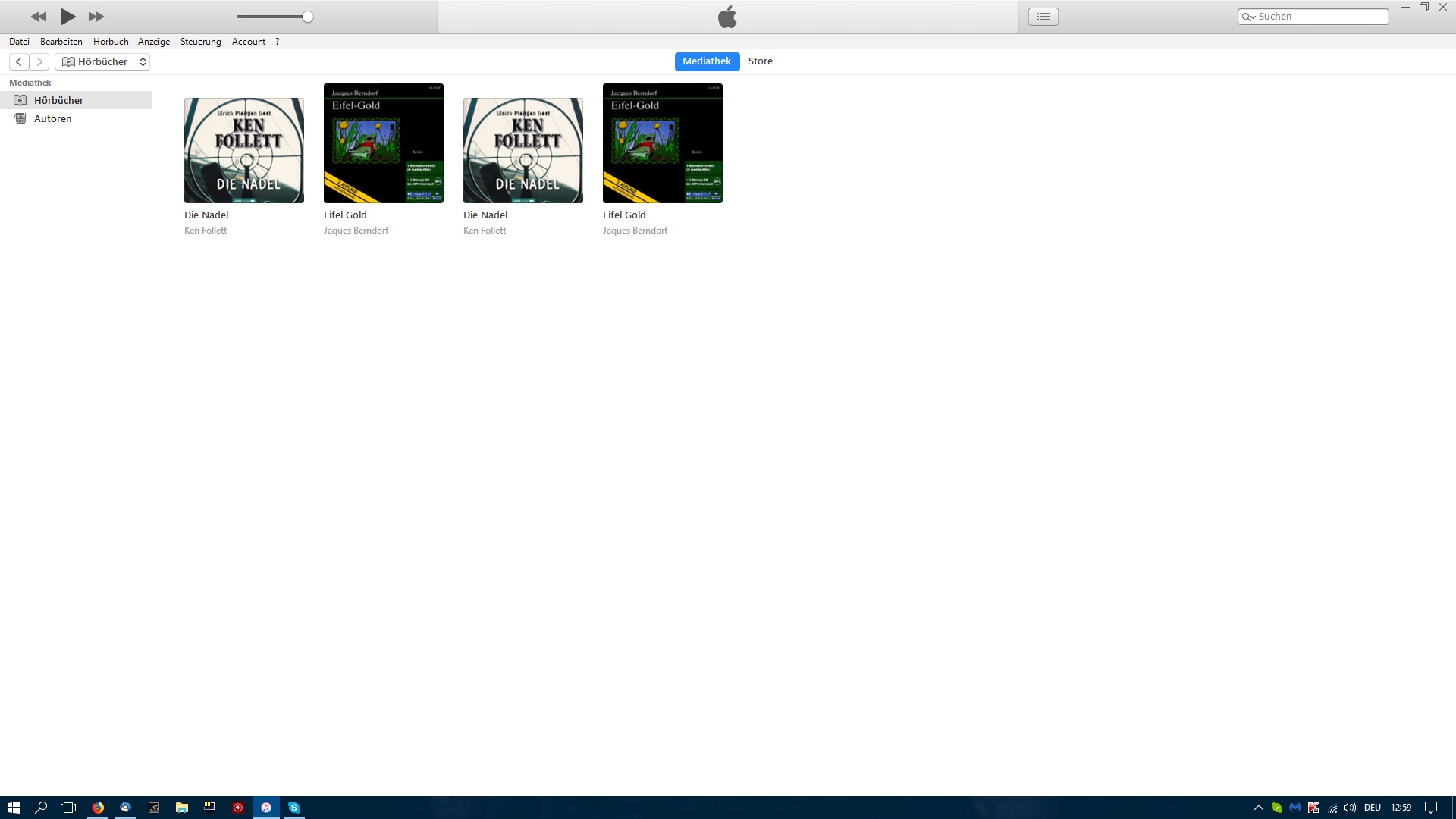Open the ? help menu
Viewport: 1456px width, 819px height.
click(278, 42)
